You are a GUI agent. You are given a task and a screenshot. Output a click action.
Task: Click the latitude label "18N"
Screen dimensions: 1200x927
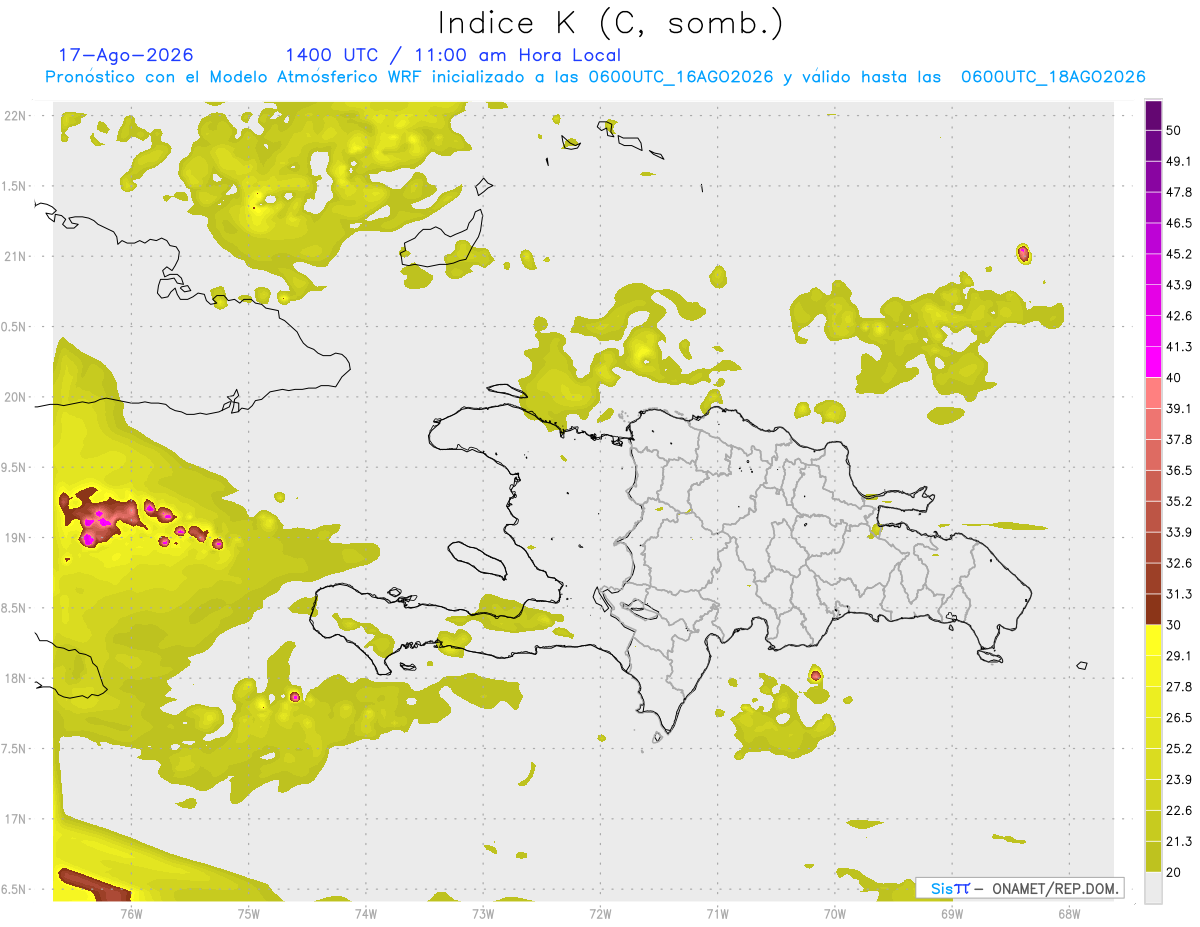[x=15, y=679]
